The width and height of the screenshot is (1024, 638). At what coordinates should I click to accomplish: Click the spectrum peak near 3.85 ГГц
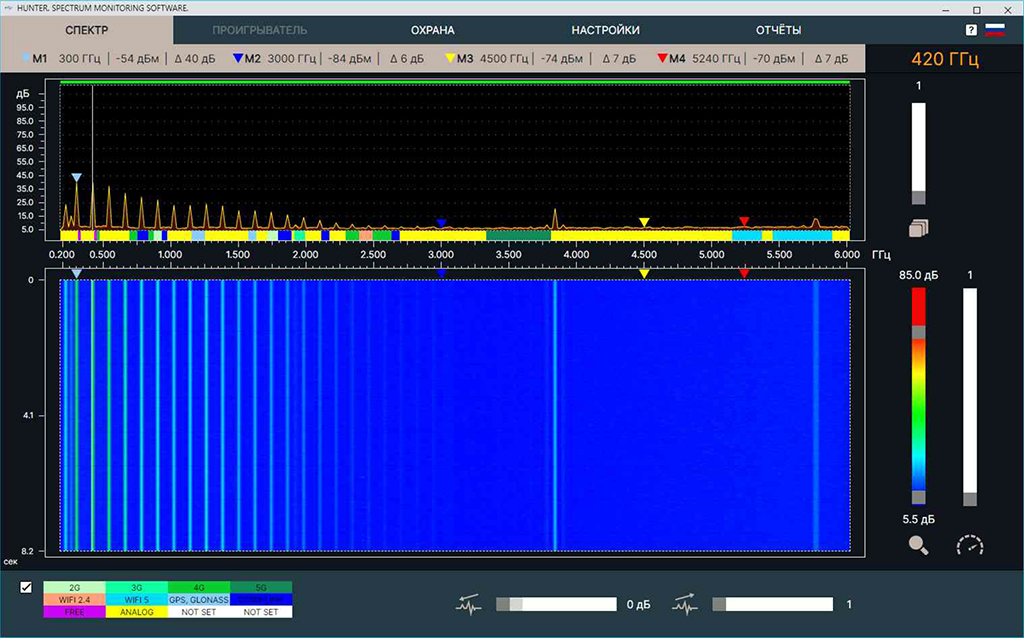(555, 219)
